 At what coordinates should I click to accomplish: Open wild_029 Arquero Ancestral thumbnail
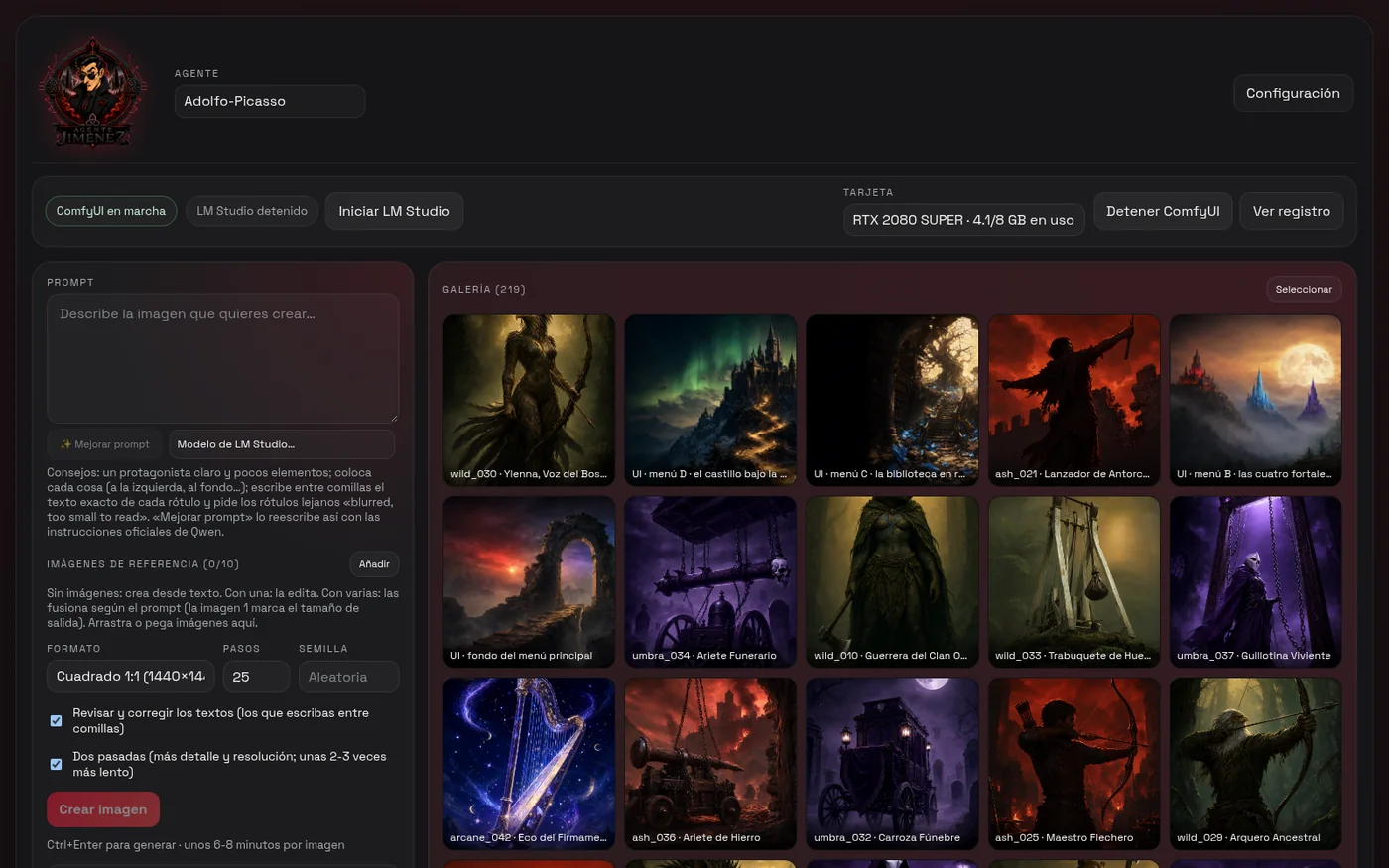pyautogui.click(x=1255, y=764)
